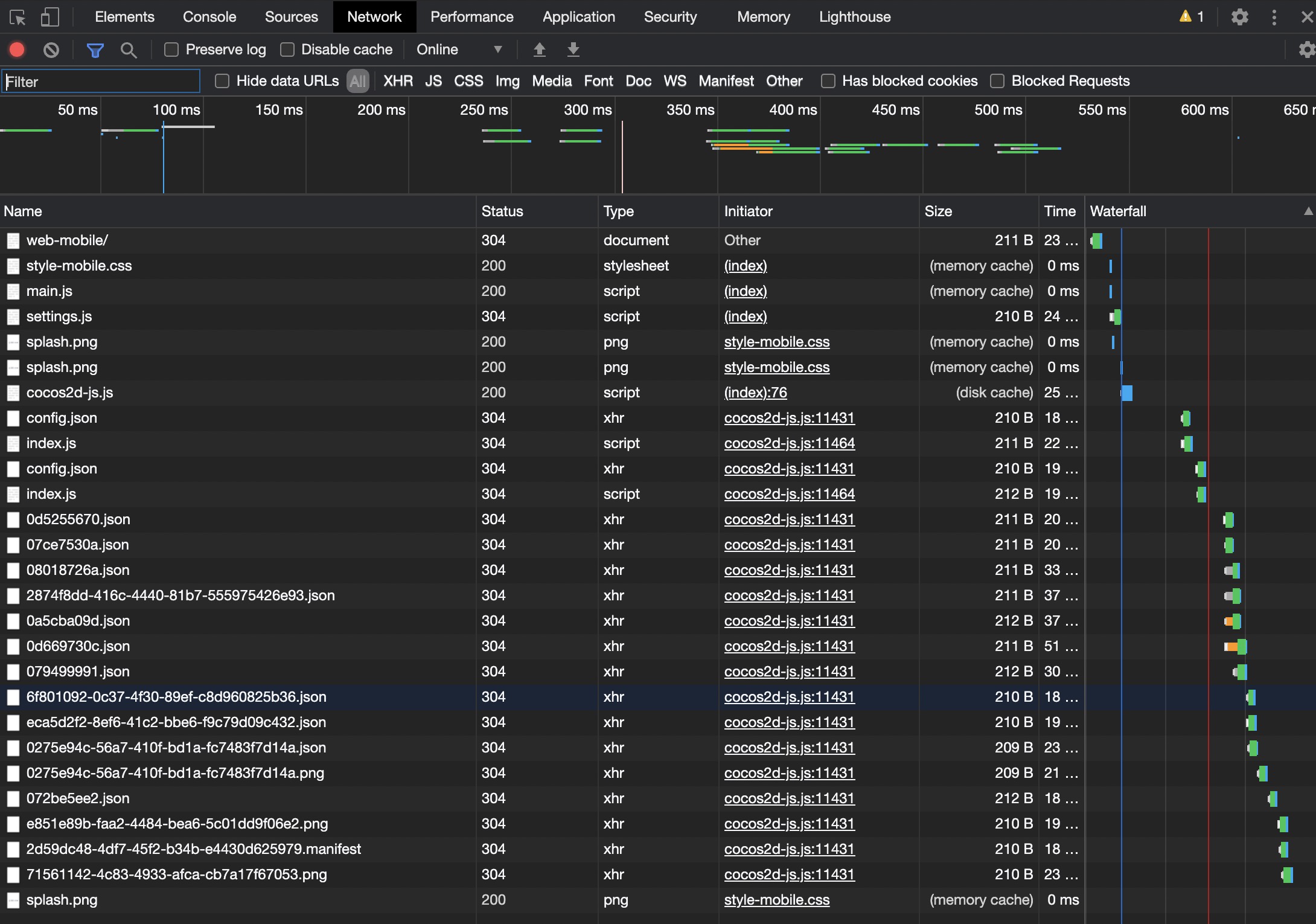Open network search magnifier
The height and width of the screenshot is (924, 1316).
tap(128, 50)
